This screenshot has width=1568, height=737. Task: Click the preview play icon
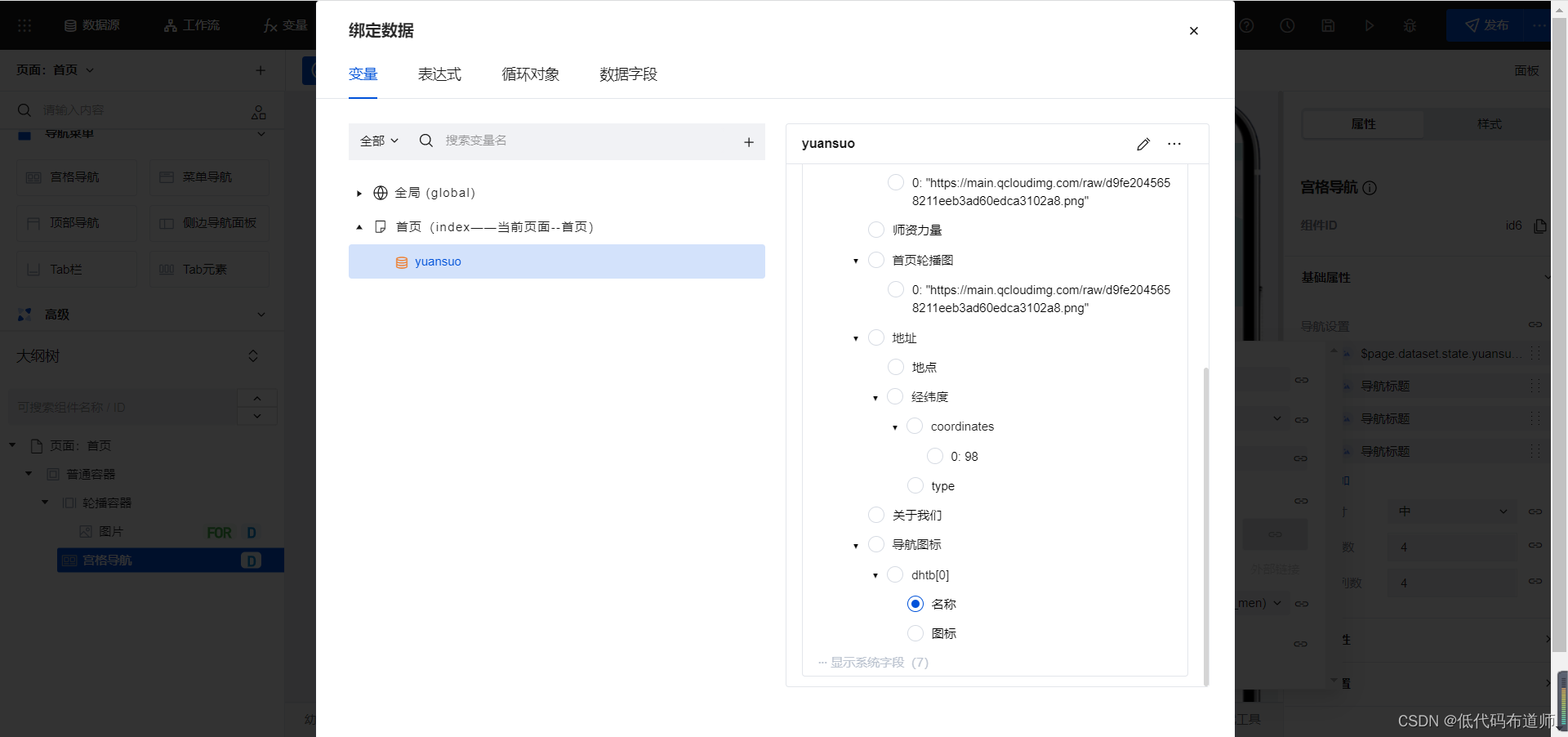tap(1369, 25)
